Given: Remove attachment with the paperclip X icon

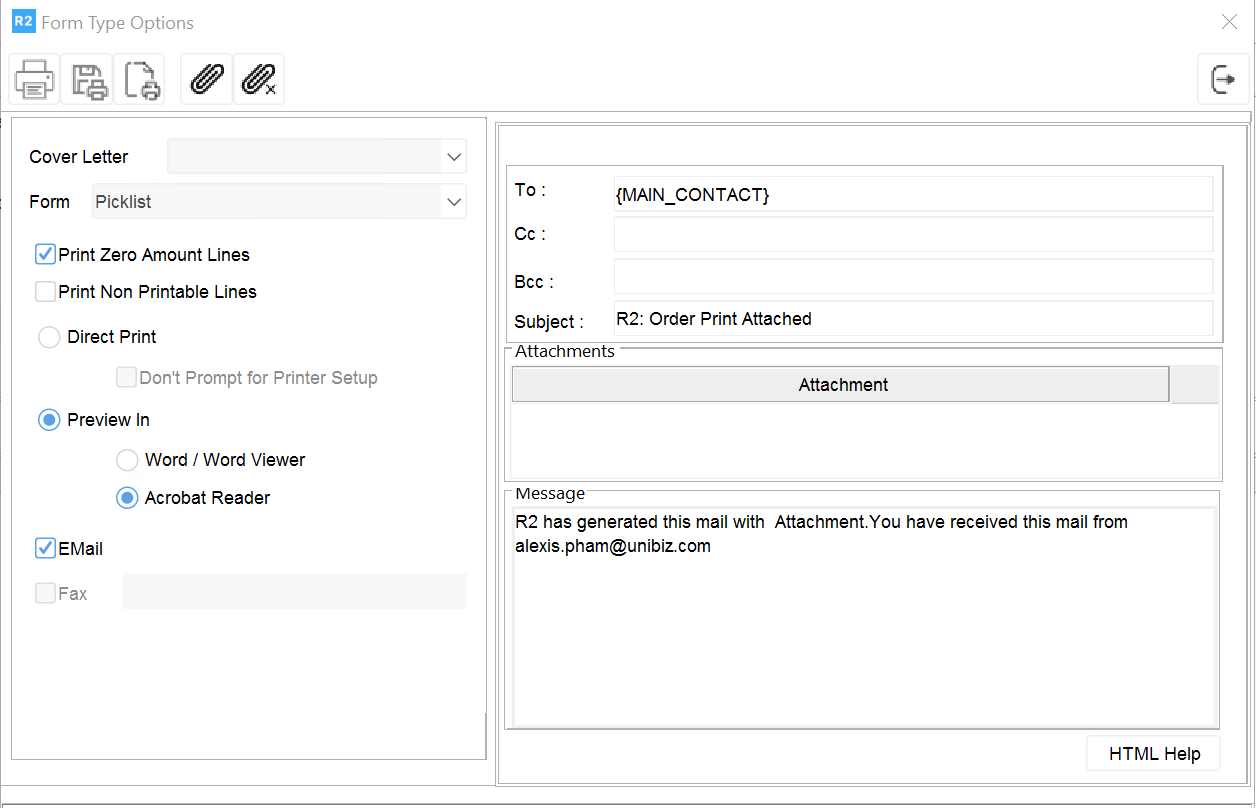Looking at the screenshot, I should (x=259, y=80).
